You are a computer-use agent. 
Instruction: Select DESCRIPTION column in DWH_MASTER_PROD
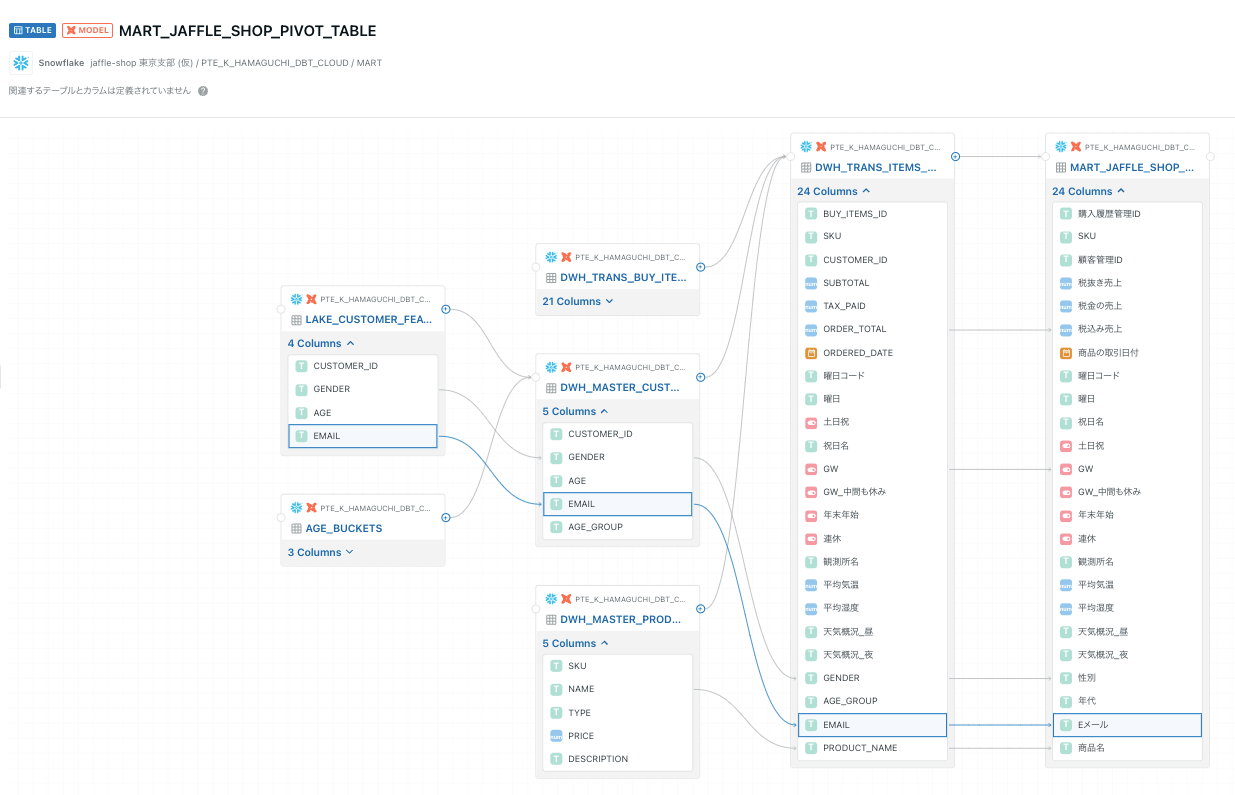pyautogui.click(x=618, y=759)
